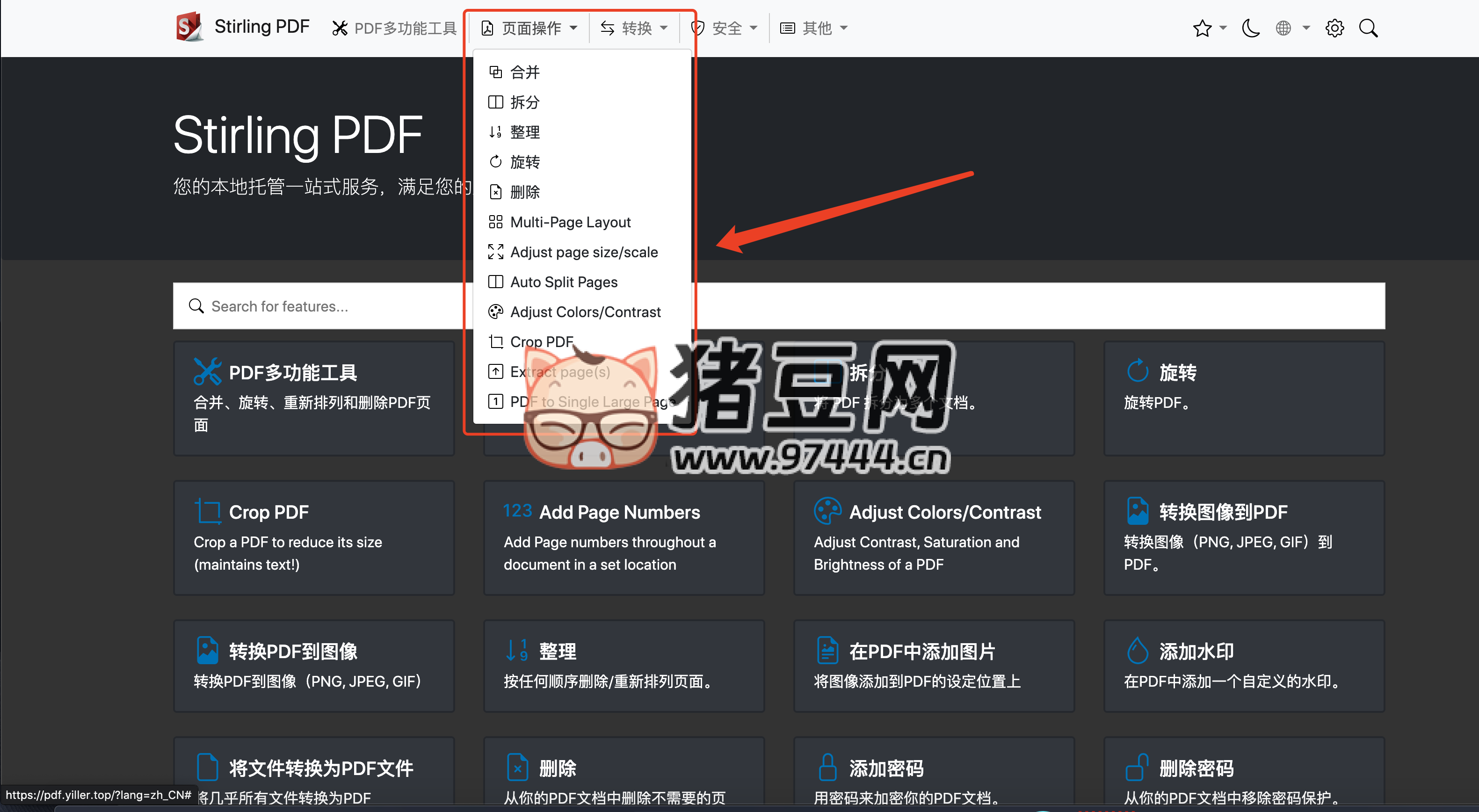
Task: Open the 删除密码 feature card
Action: click(1244, 771)
